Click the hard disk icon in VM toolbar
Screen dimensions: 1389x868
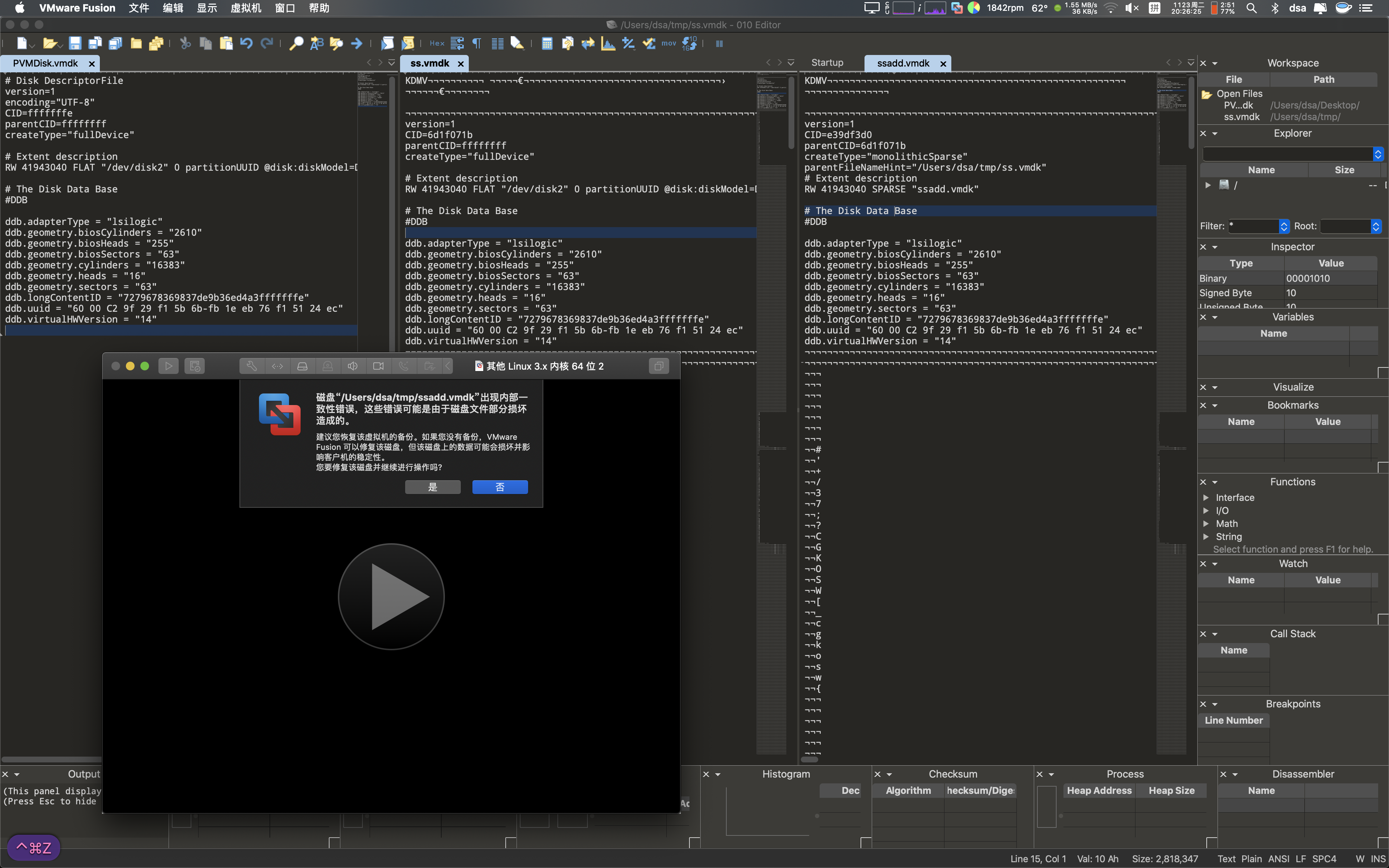pos(302,366)
